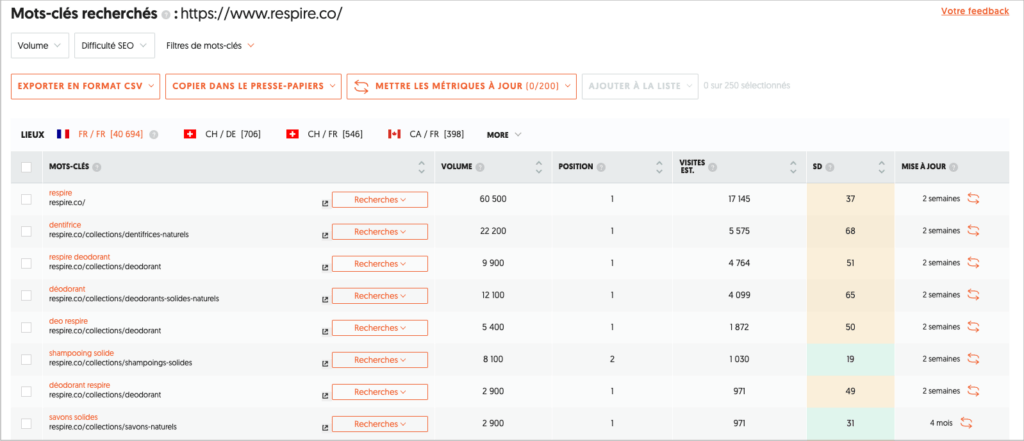Click help icon beside VOLUME header
This screenshot has width=1024, height=441.
[x=480, y=167]
